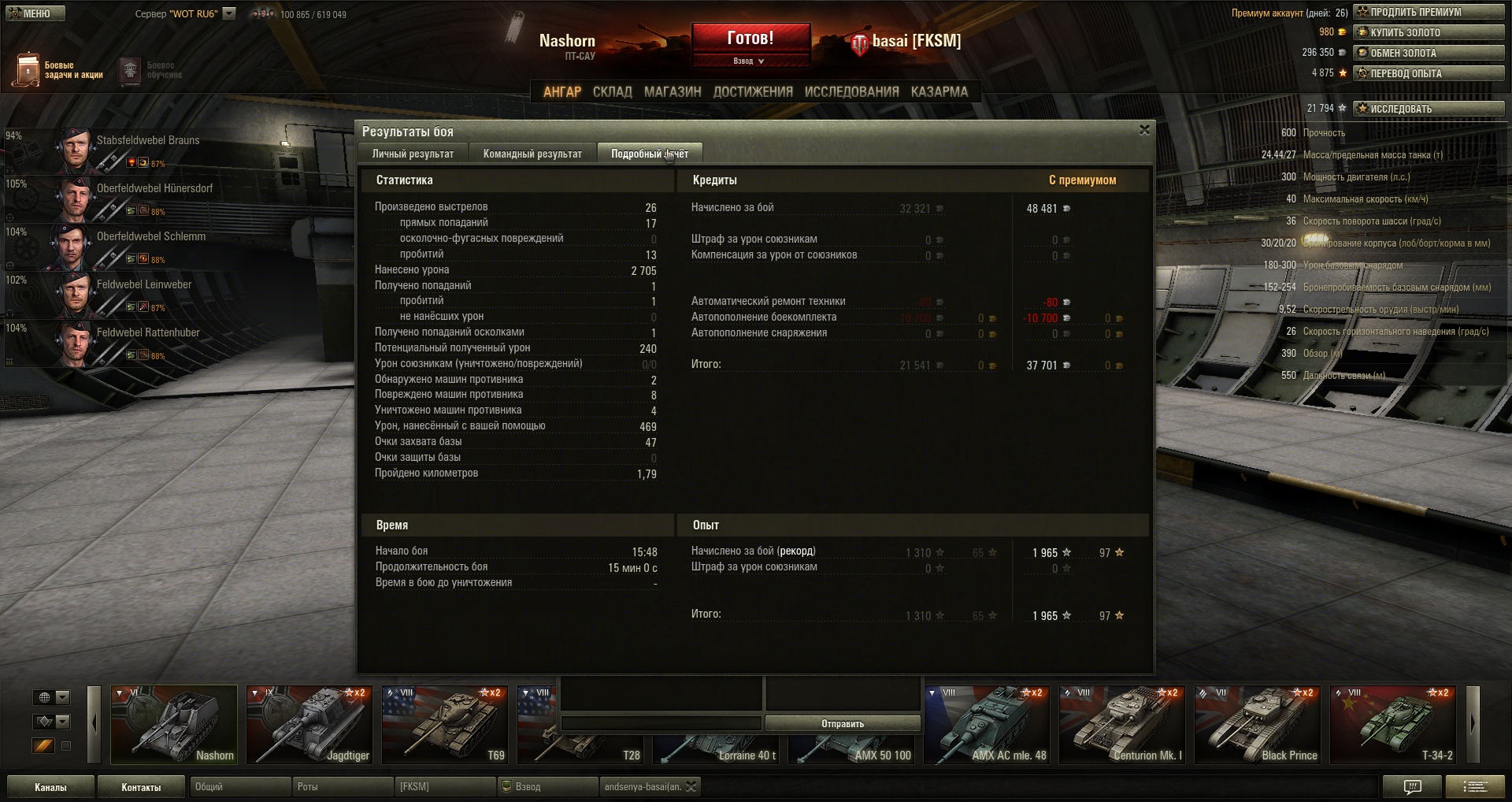
Task: Go to АНГАР section
Action: pos(562,91)
